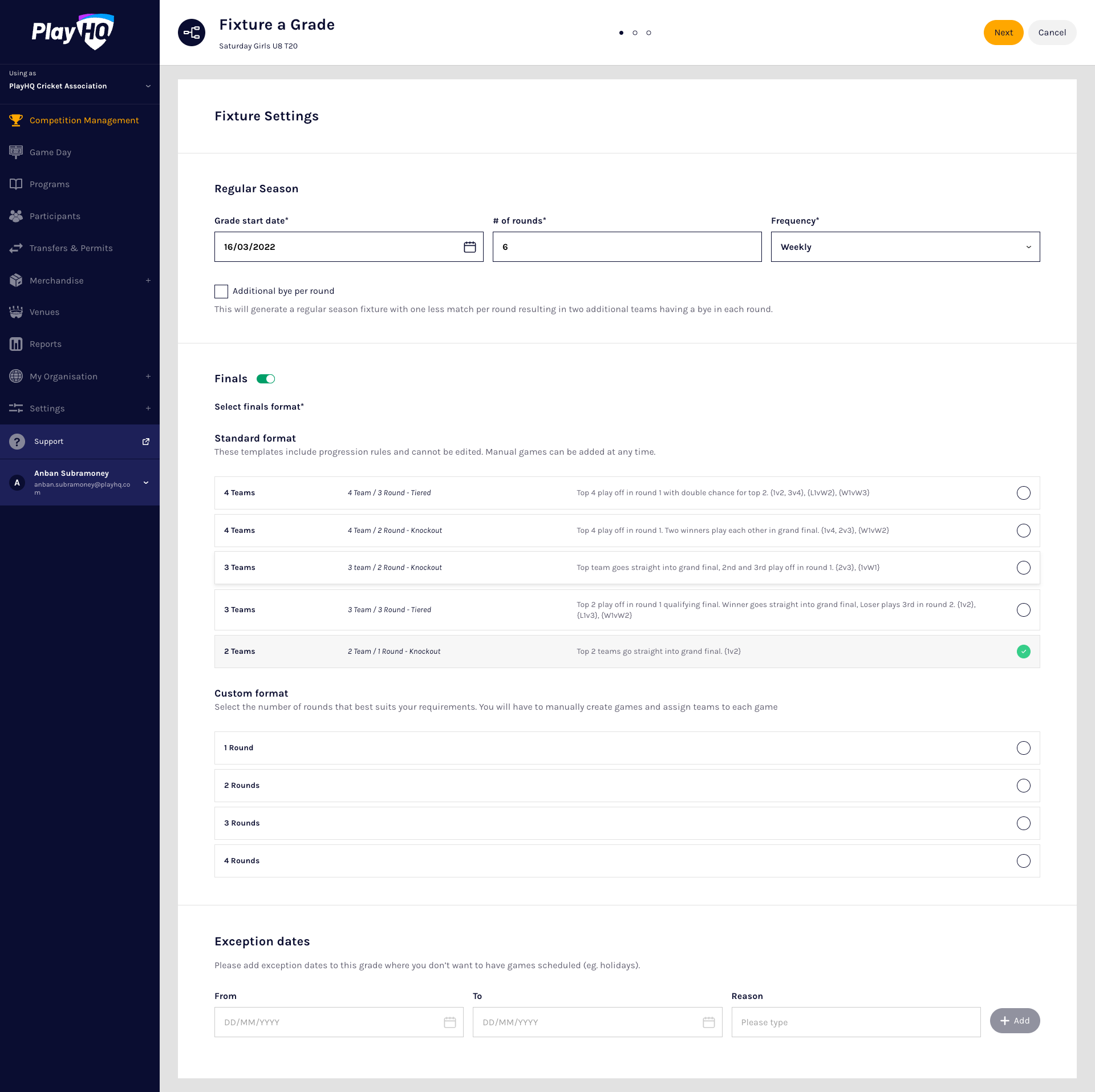Click the Transfers & Permits arrows icon
The image size is (1095, 1092).
point(16,248)
